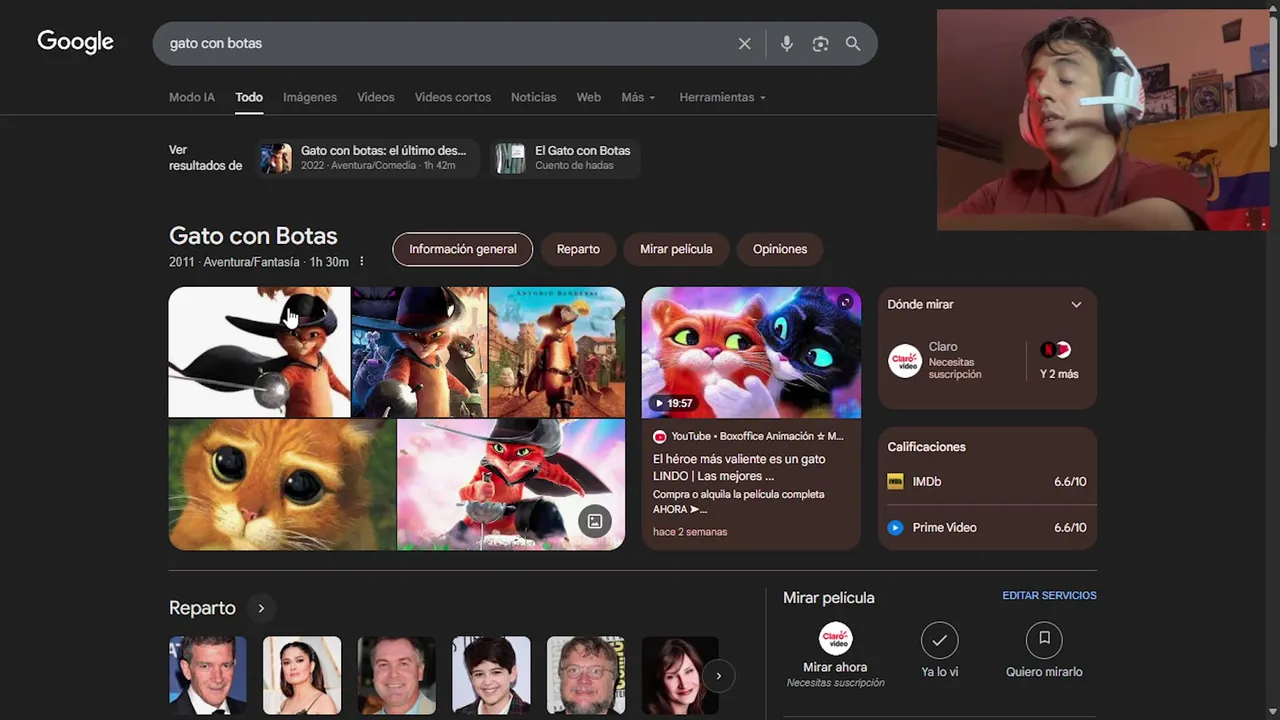
Task: Click the EDITAR SERVICIOS link
Action: (x=1049, y=595)
